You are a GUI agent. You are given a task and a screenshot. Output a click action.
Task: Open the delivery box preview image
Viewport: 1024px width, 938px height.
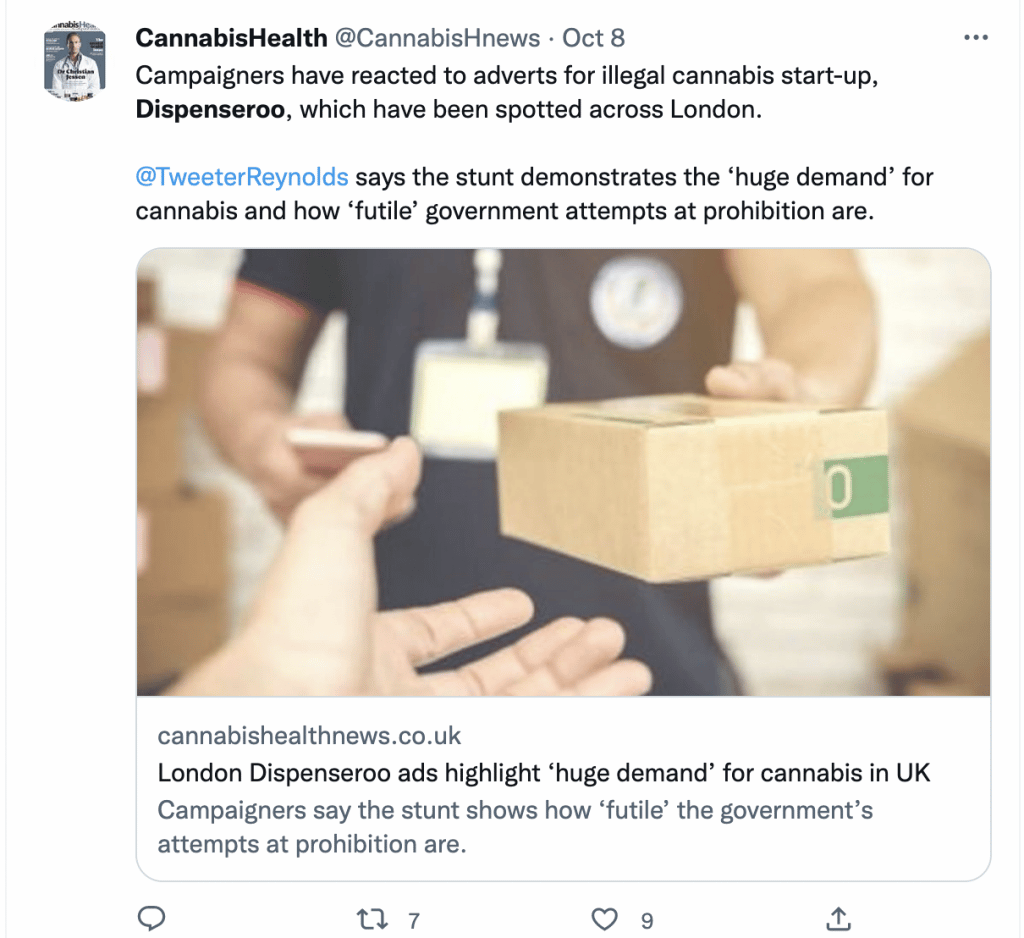[564, 472]
